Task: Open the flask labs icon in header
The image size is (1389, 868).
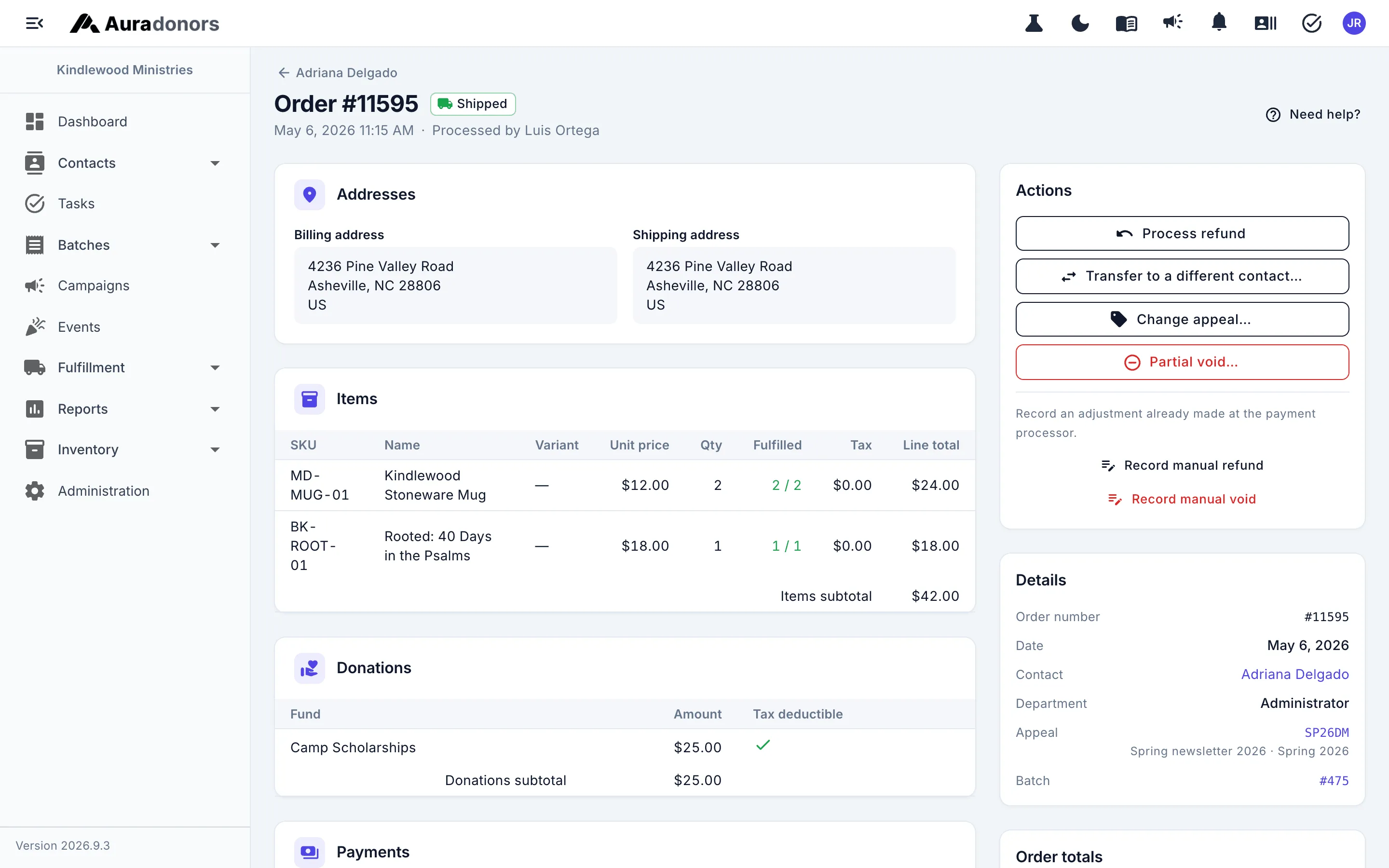Action: 1034,24
